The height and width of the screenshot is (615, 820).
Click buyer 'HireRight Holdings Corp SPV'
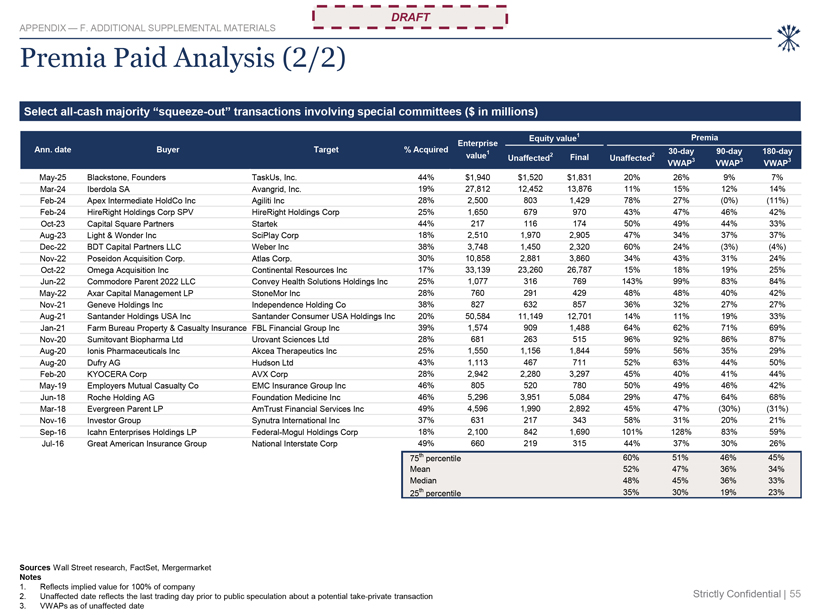click(140, 212)
